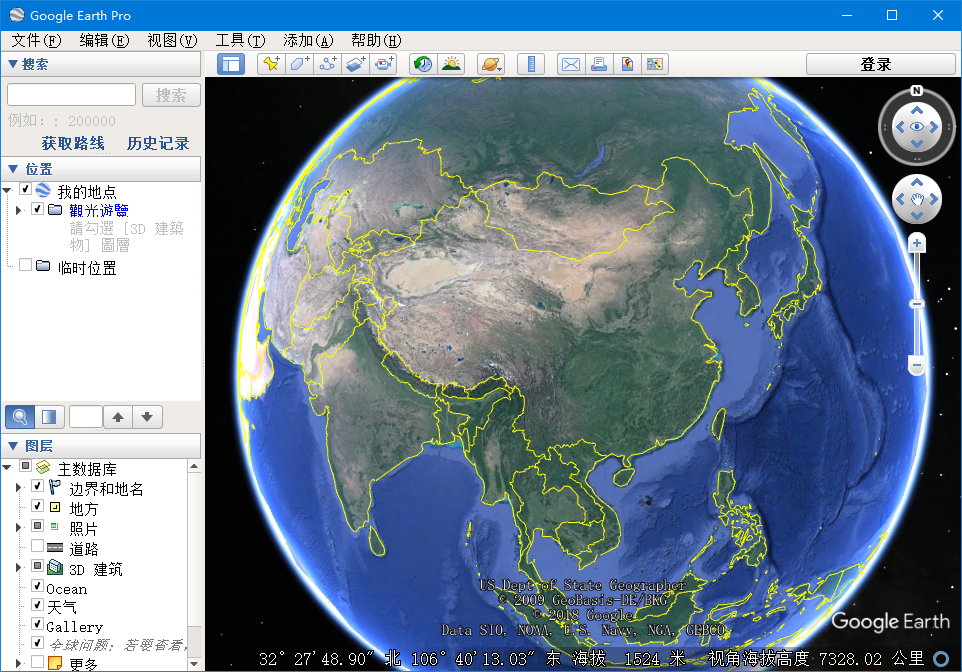
Task: Open the ruler measurement tool
Action: point(531,64)
